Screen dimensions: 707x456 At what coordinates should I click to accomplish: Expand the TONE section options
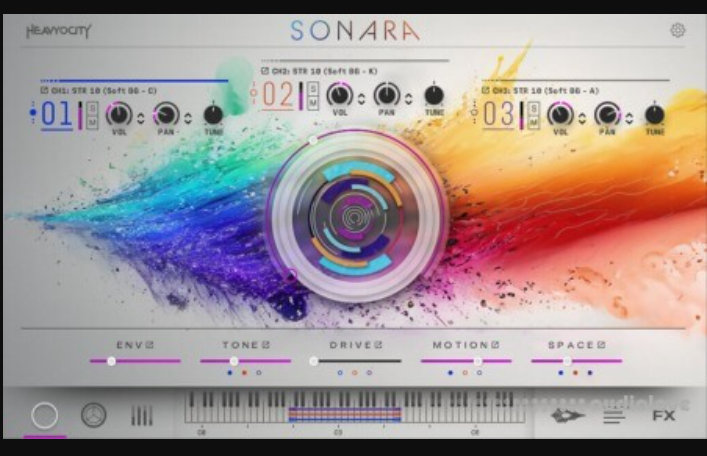click(x=267, y=345)
